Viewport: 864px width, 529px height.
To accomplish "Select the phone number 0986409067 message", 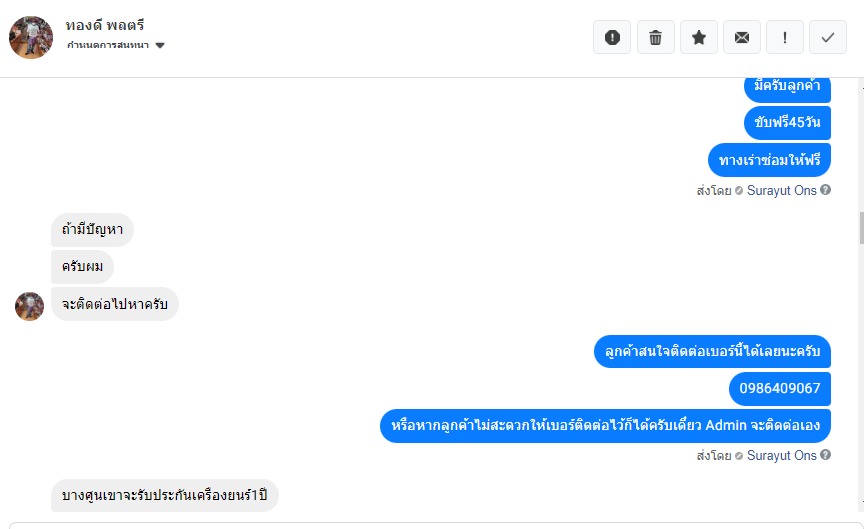I will 780,388.
